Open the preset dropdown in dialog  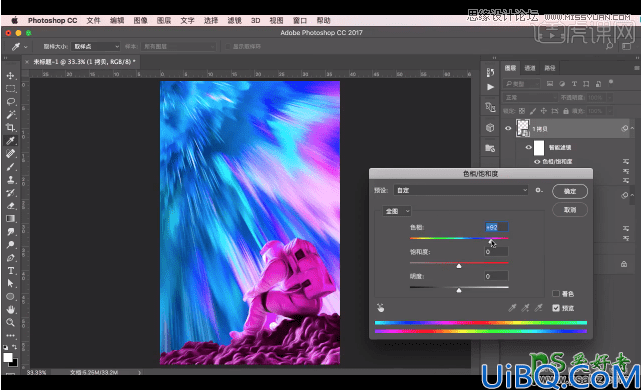click(x=461, y=190)
